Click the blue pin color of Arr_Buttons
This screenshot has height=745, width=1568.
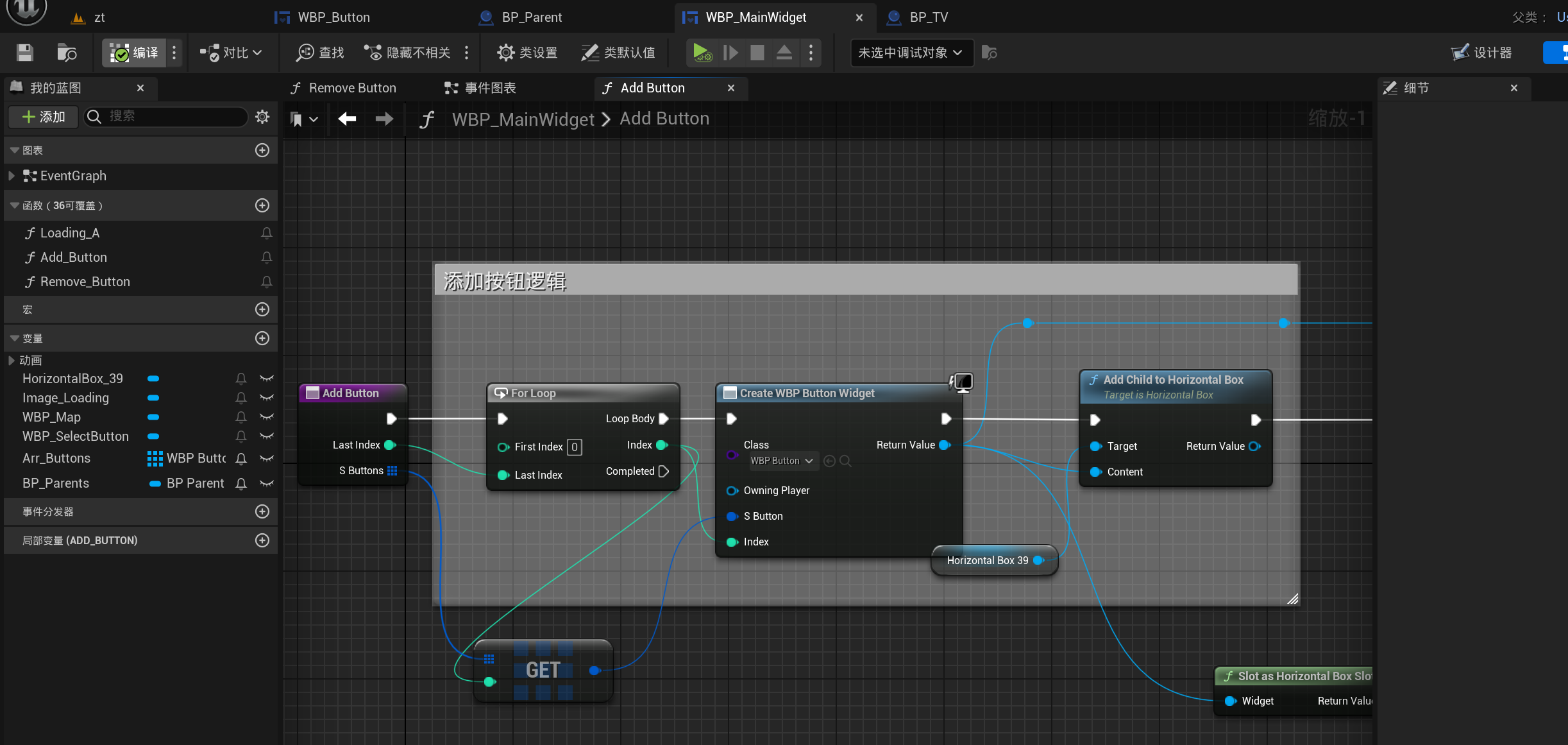(x=155, y=458)
